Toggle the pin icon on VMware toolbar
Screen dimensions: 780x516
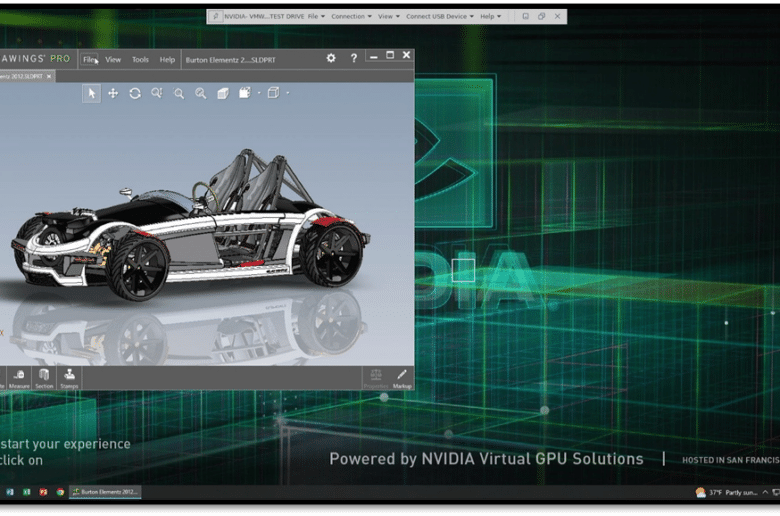click(x=215, y=16)
